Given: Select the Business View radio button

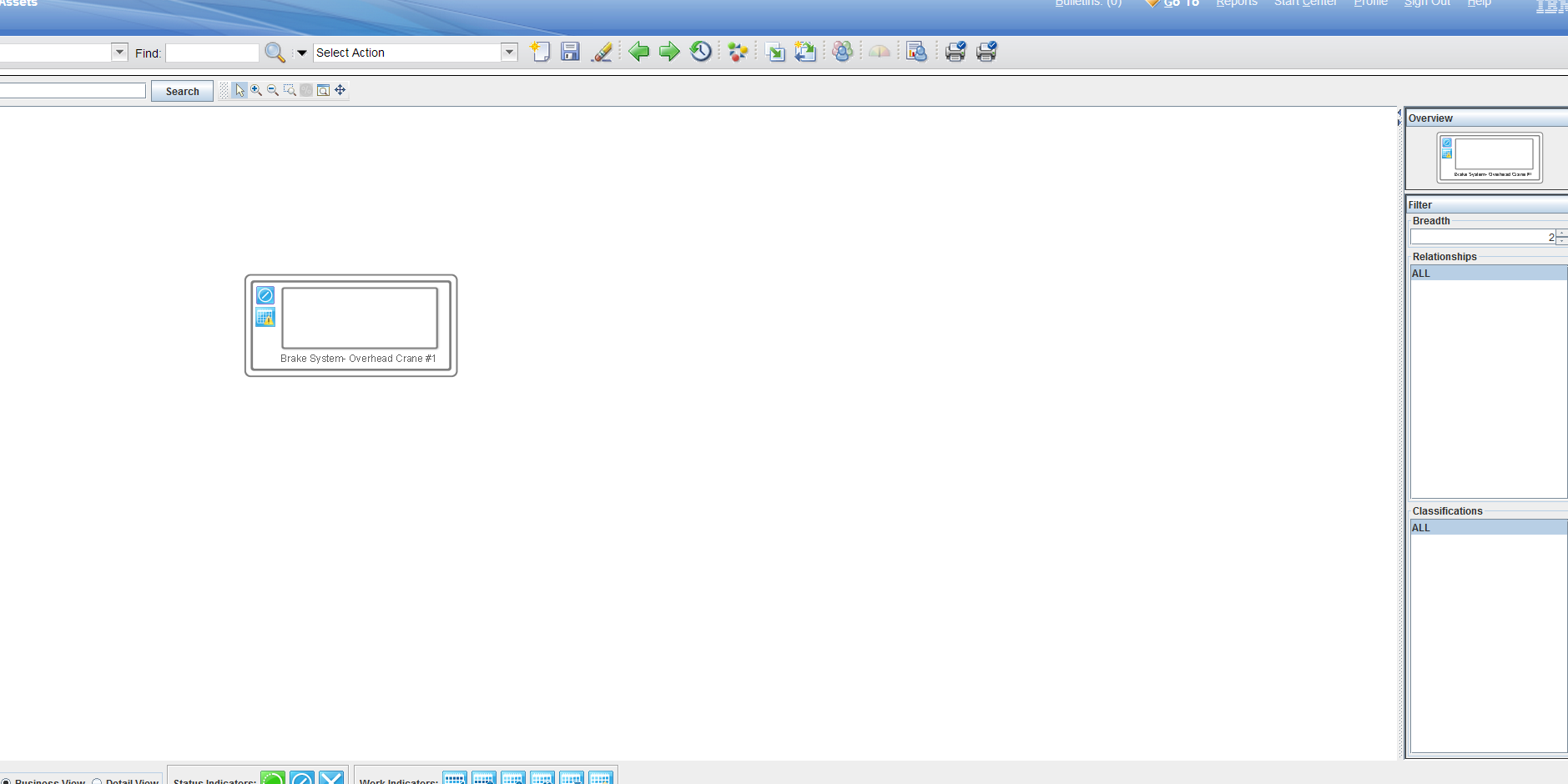Looking at the screenshot, I should tap(7, 781).
